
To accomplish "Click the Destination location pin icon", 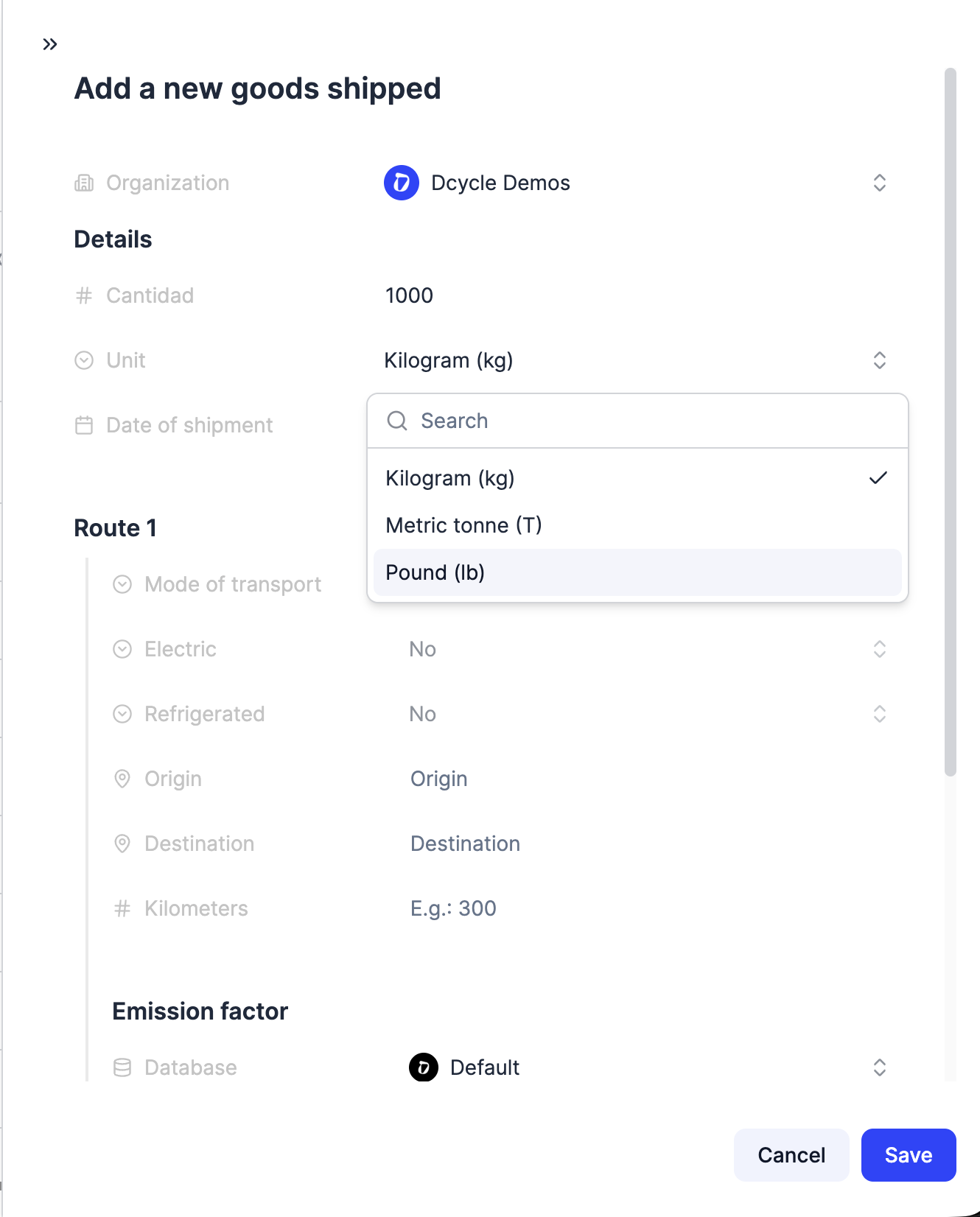I will [122, 844].
